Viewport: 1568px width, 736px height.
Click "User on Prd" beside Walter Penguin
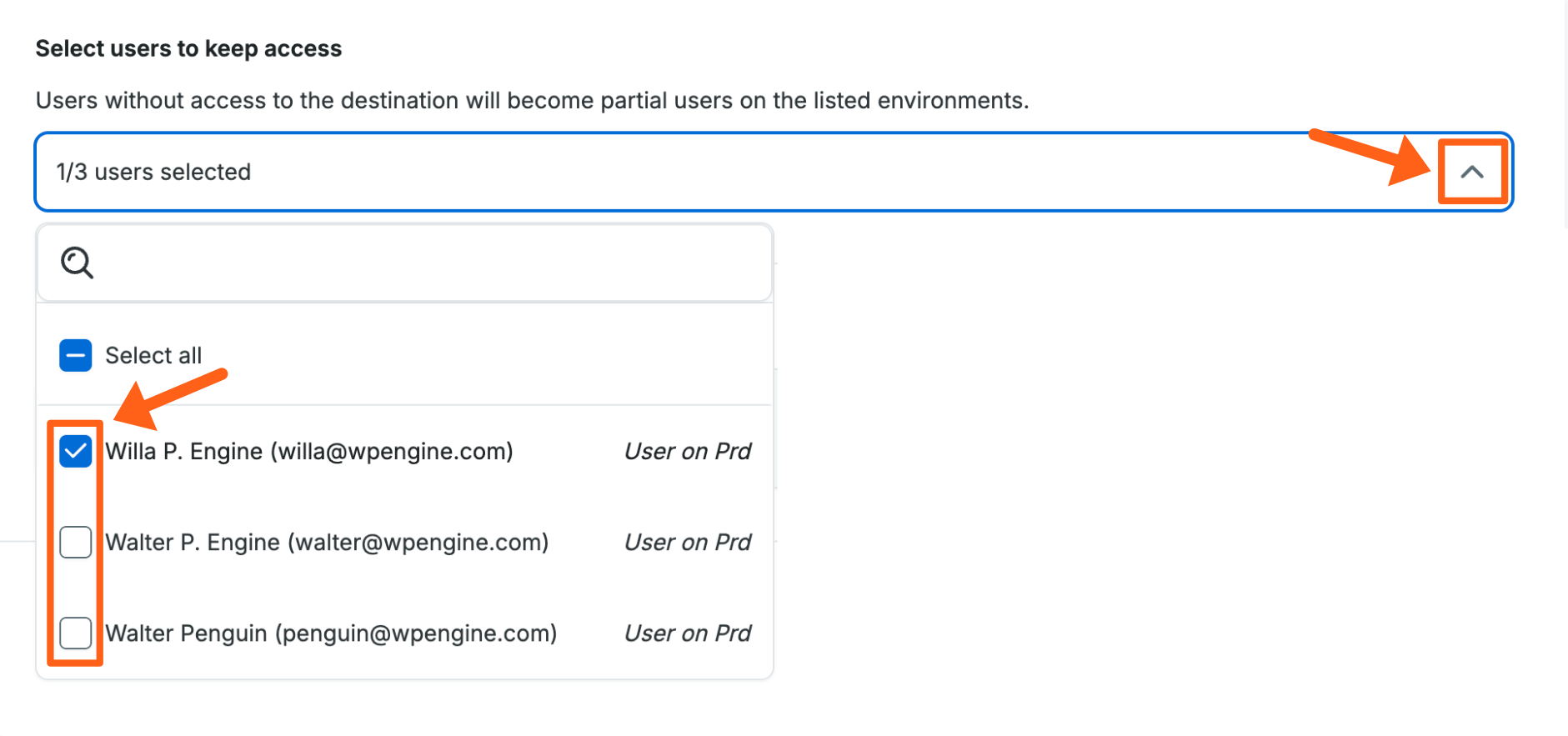coord(688,633)
